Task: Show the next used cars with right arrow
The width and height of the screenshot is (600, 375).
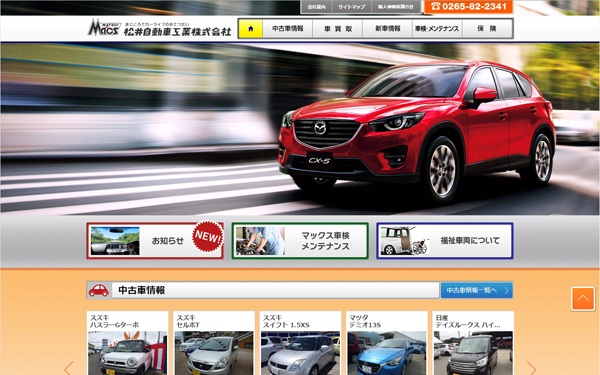Action: tap(531, 368)
